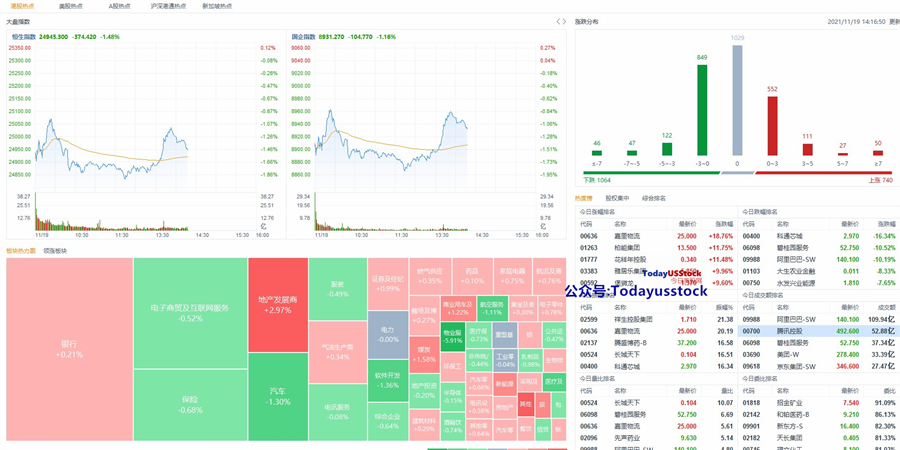This screenshot has height=450, width=900.
Task: Select the 建筑材料 +0.20% tile
Action: tap(424, 424)
